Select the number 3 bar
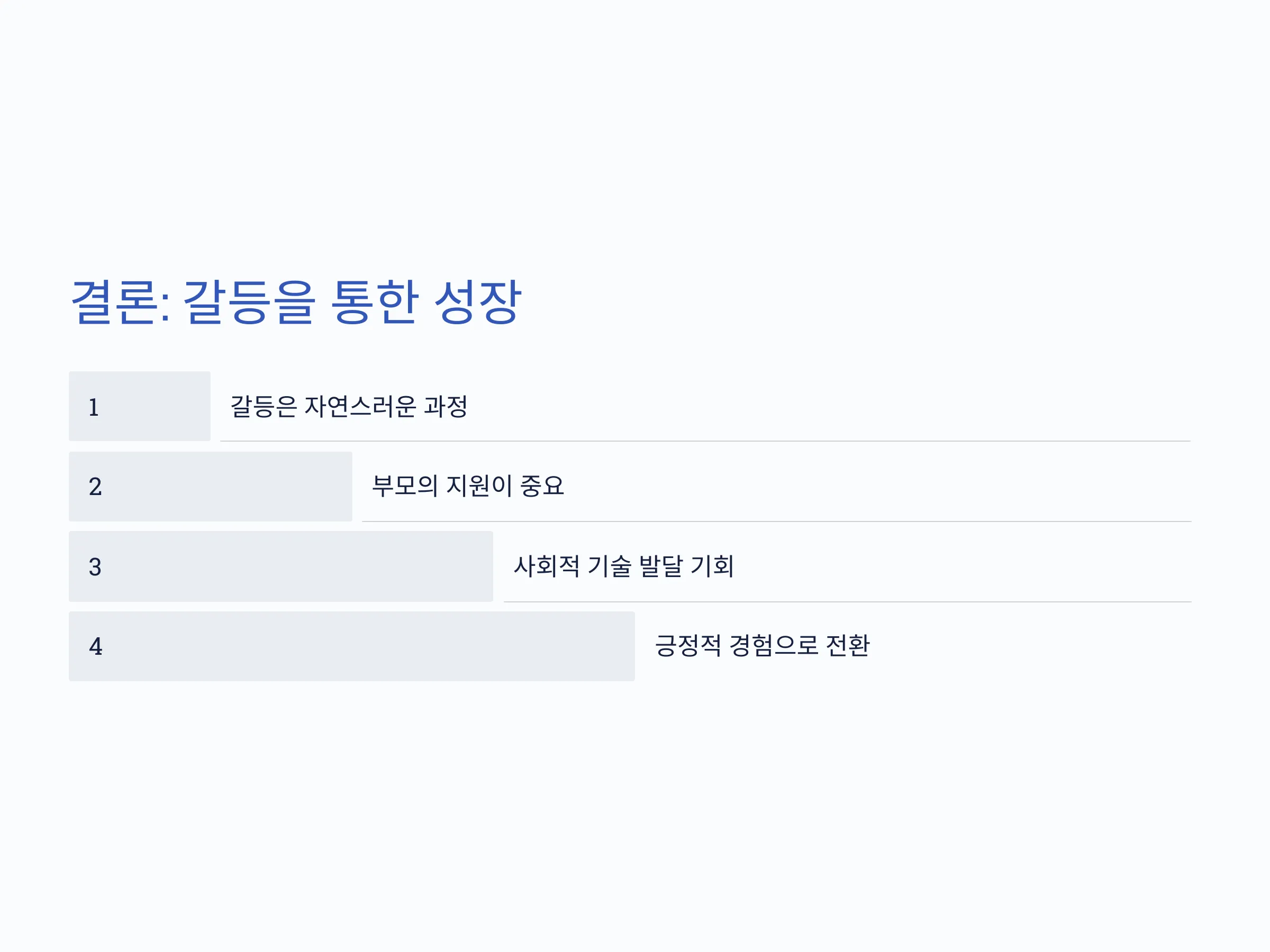The image size is (1270, 952). coord(281,566)
